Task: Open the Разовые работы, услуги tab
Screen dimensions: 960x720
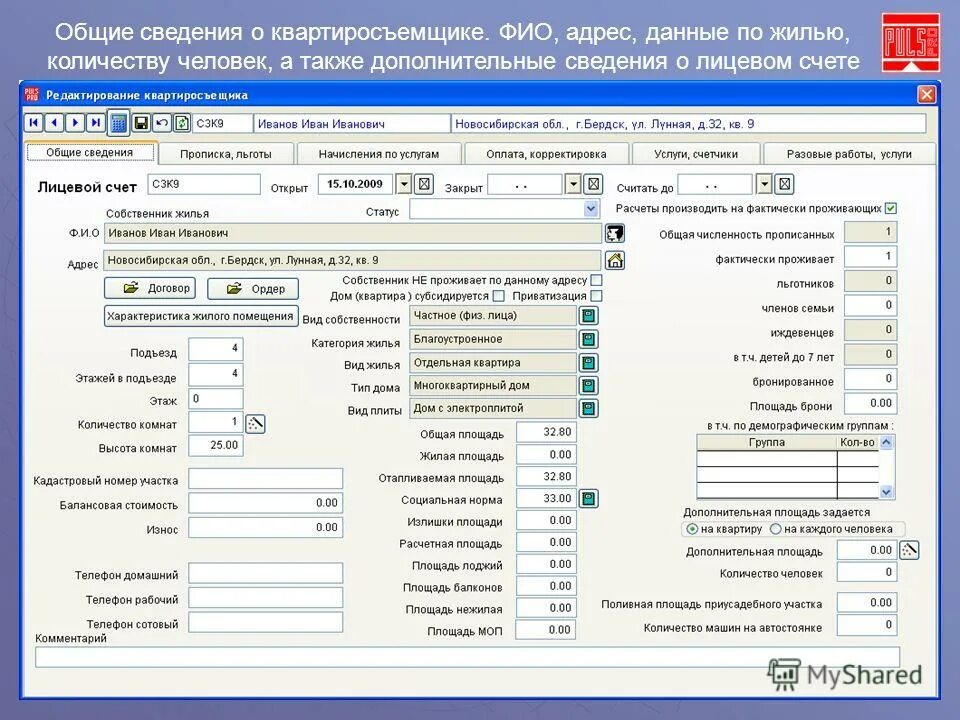Action: coord(849,154)
